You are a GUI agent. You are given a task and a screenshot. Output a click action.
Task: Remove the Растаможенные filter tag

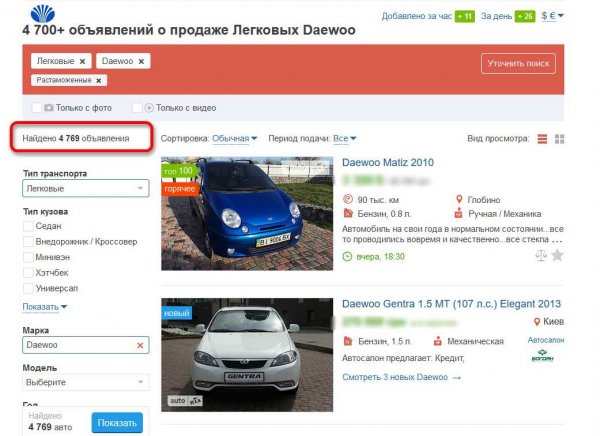click(x=99, y=80)
